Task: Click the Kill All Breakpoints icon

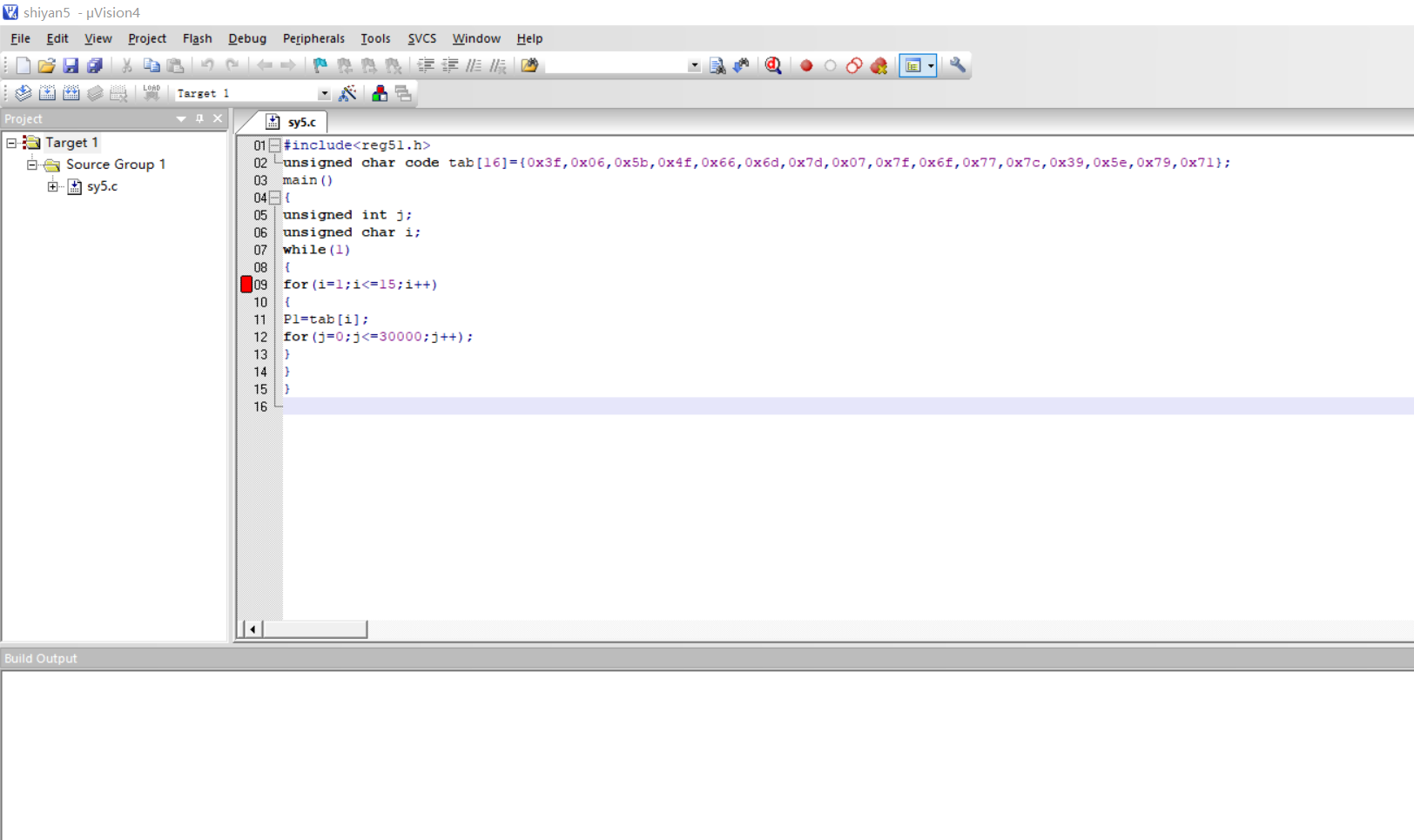Action: 879,65
